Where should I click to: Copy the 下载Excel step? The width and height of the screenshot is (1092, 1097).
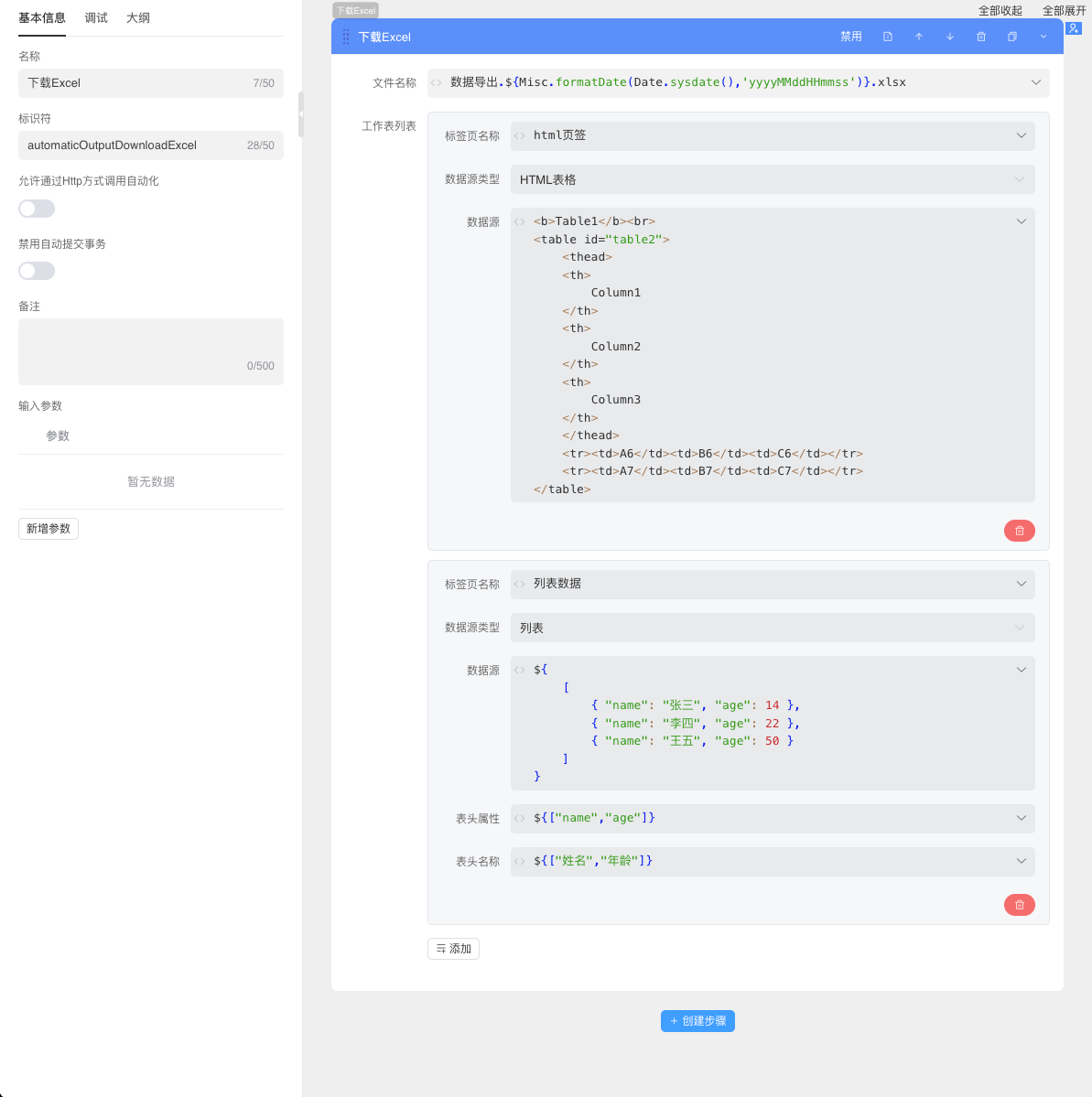click(1011, 37)
